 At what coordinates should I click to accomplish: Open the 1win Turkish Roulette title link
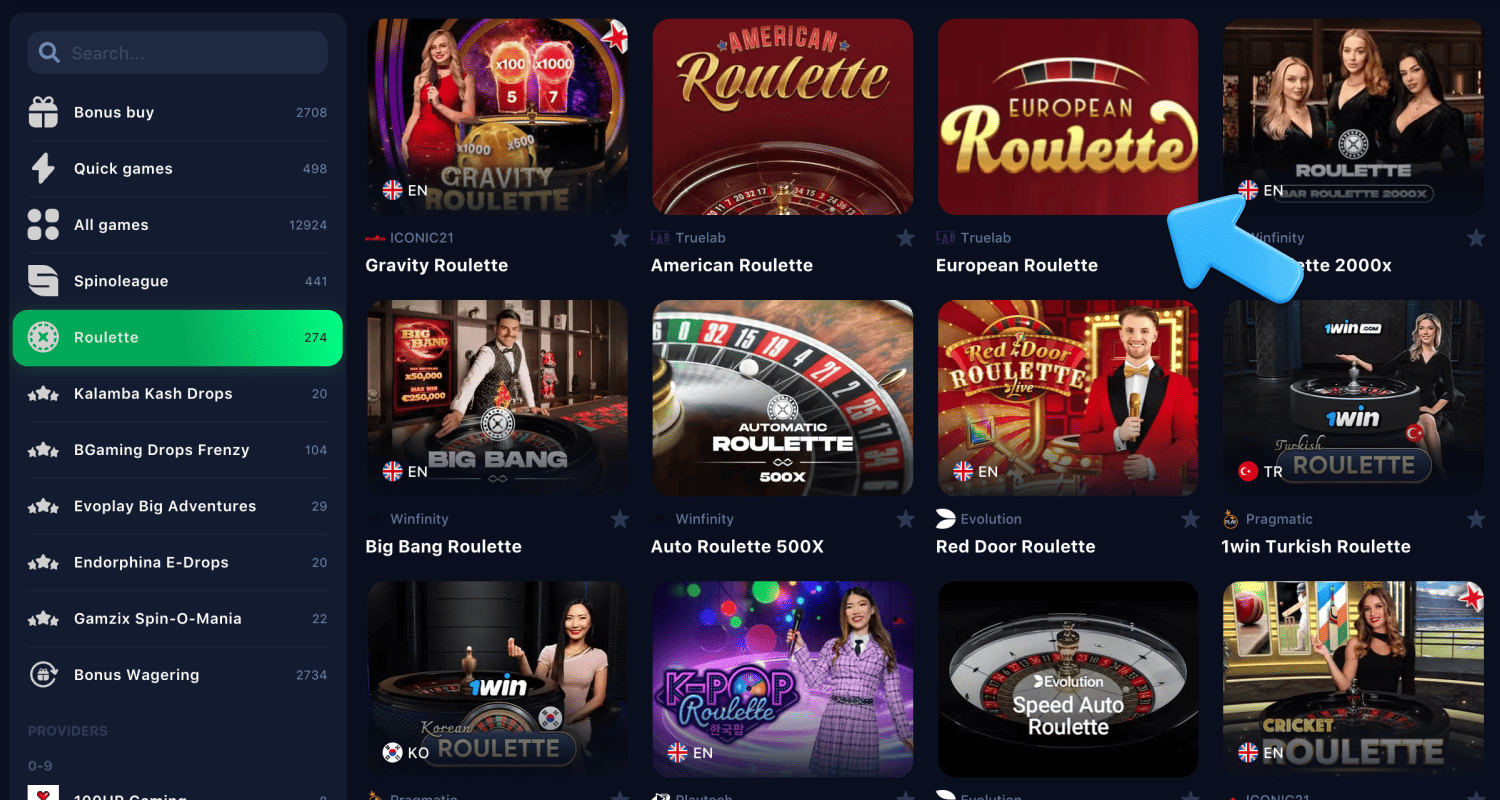[1316, 546]
